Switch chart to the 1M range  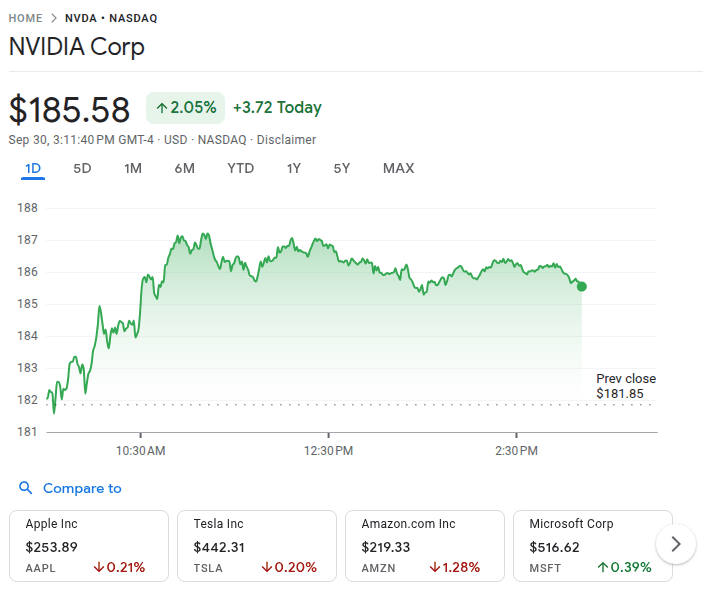click(x=133, y=168)
